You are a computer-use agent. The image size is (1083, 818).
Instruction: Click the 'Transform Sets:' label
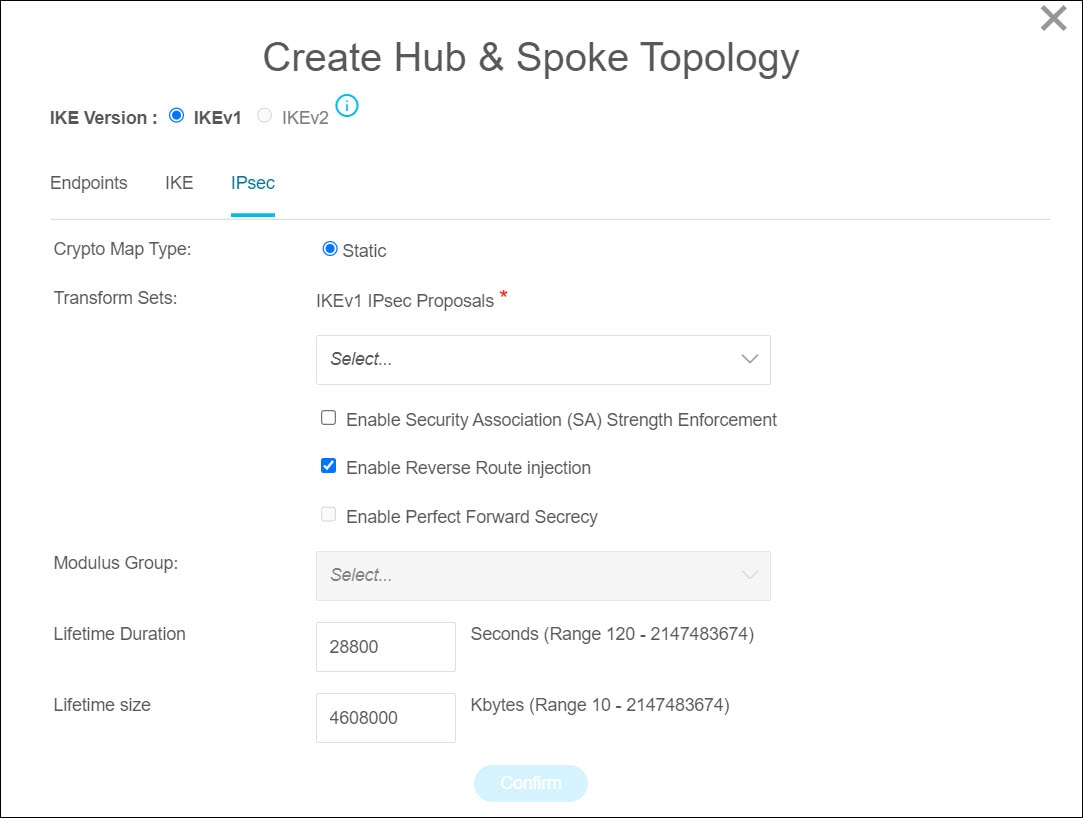[115, 298]
